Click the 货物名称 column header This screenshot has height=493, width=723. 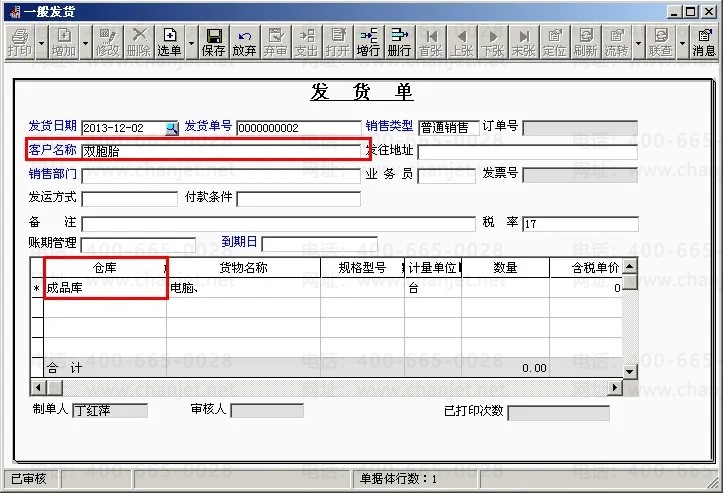[x=243, y=268]
